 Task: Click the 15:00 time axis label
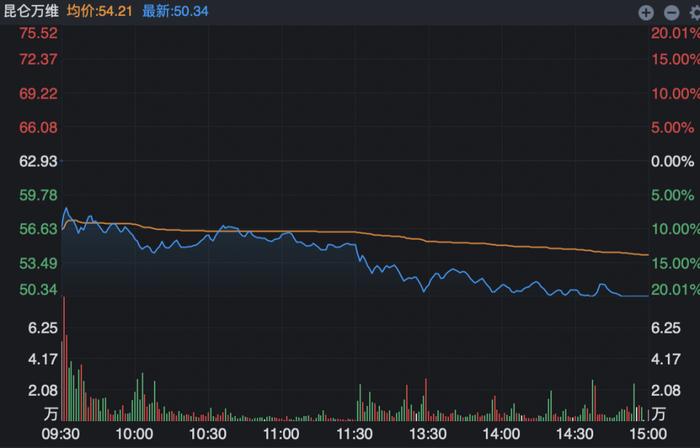(648, 434)
